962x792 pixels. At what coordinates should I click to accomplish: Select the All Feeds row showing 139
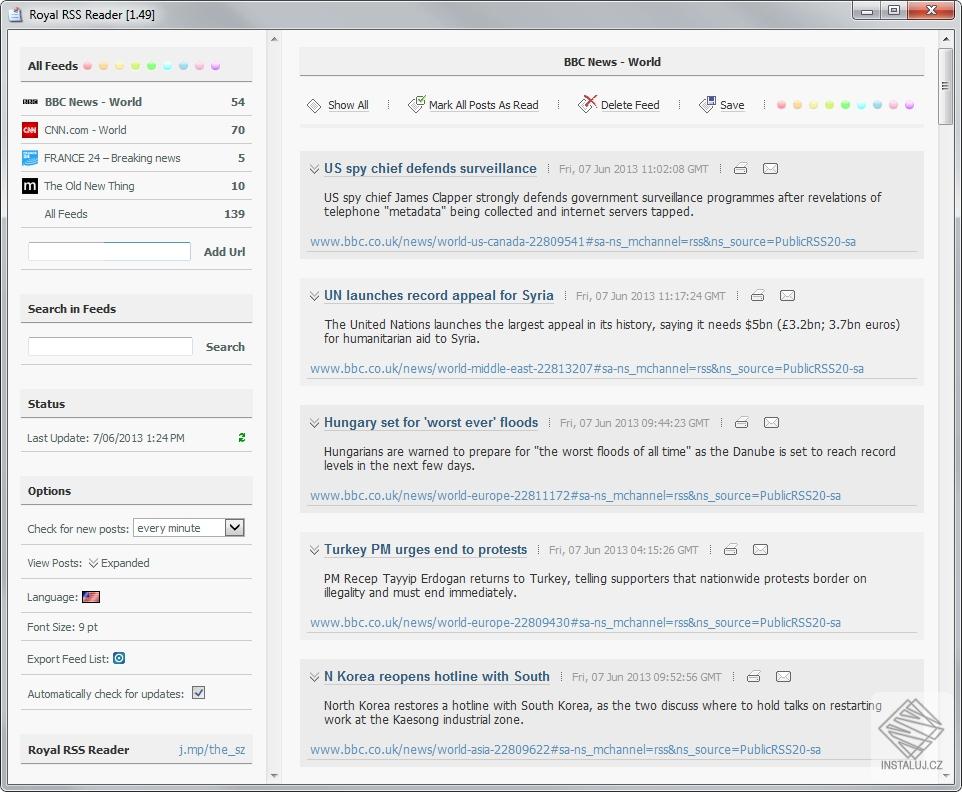click(x=136, y=214)
